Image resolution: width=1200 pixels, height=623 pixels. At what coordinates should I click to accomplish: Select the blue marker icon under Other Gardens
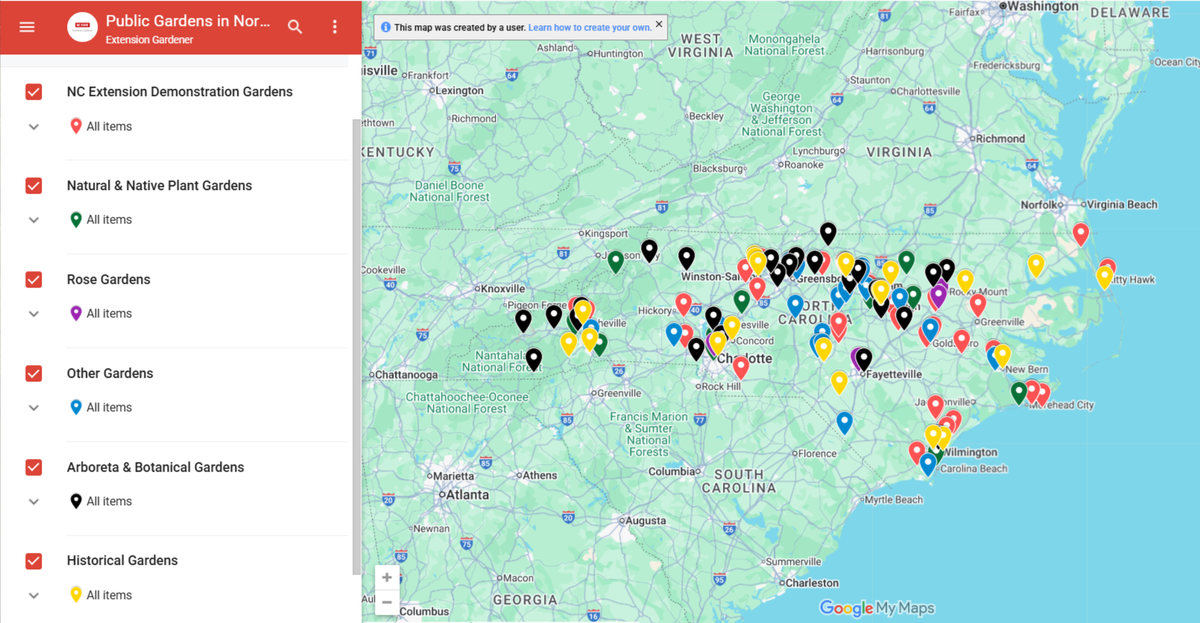tap(75, 407)
